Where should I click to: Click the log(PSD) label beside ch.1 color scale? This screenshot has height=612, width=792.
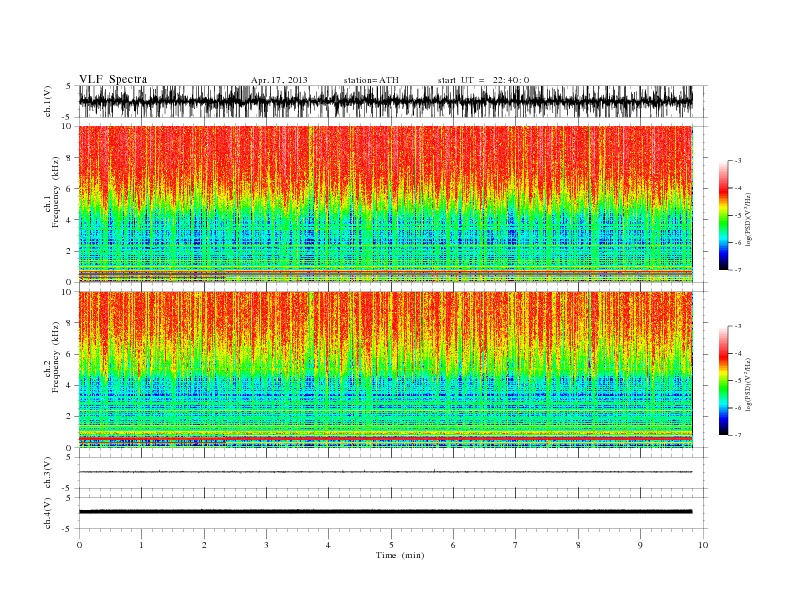(x=748, y=219)
